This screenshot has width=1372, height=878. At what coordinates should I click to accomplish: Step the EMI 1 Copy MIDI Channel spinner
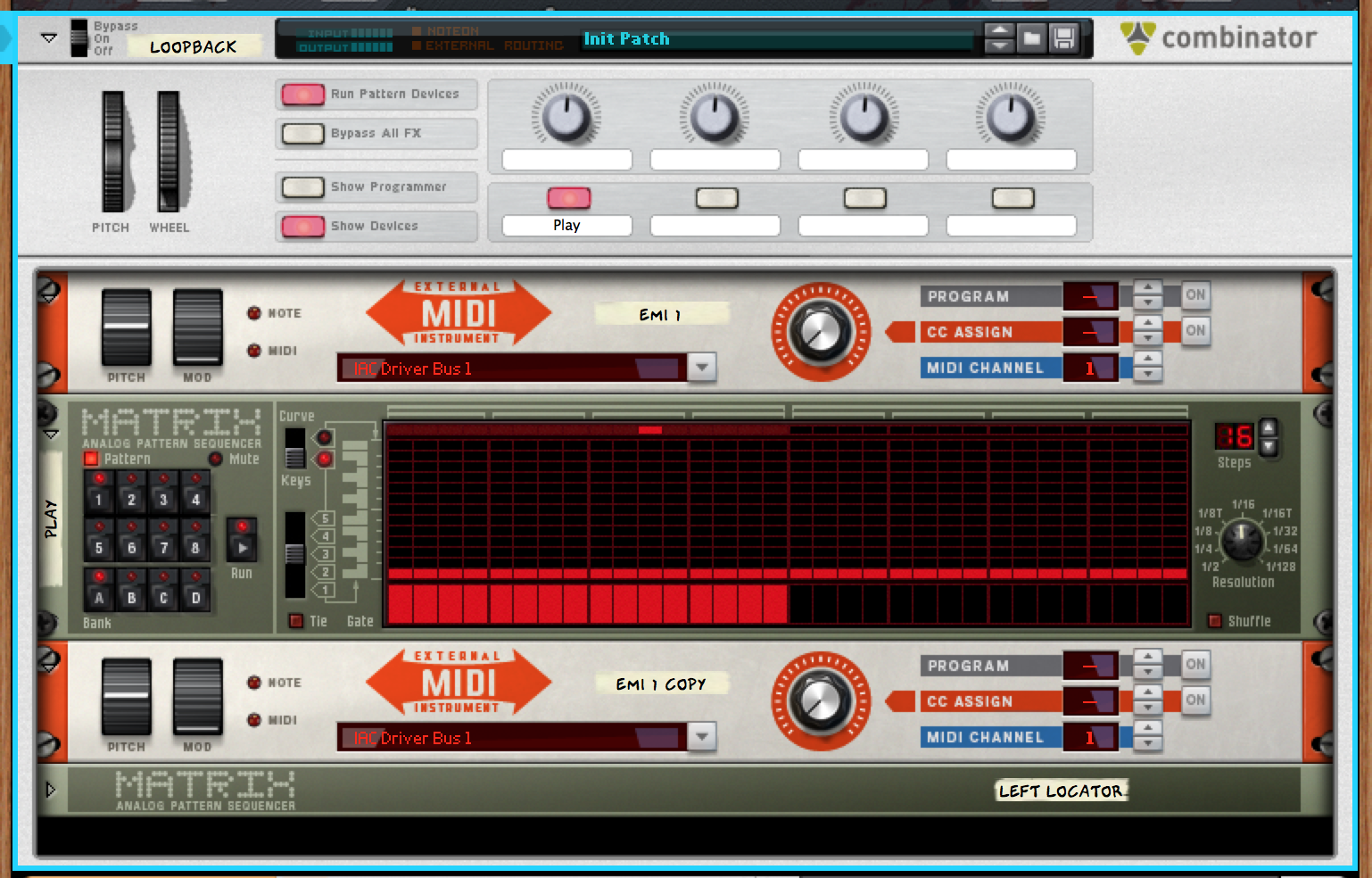1148,736
